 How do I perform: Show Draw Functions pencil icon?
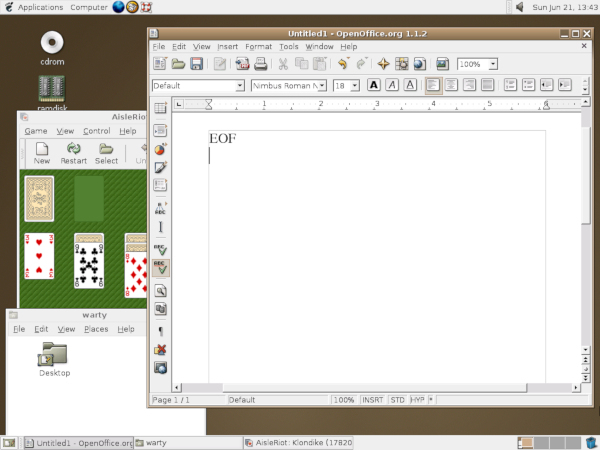coord(160,167)
